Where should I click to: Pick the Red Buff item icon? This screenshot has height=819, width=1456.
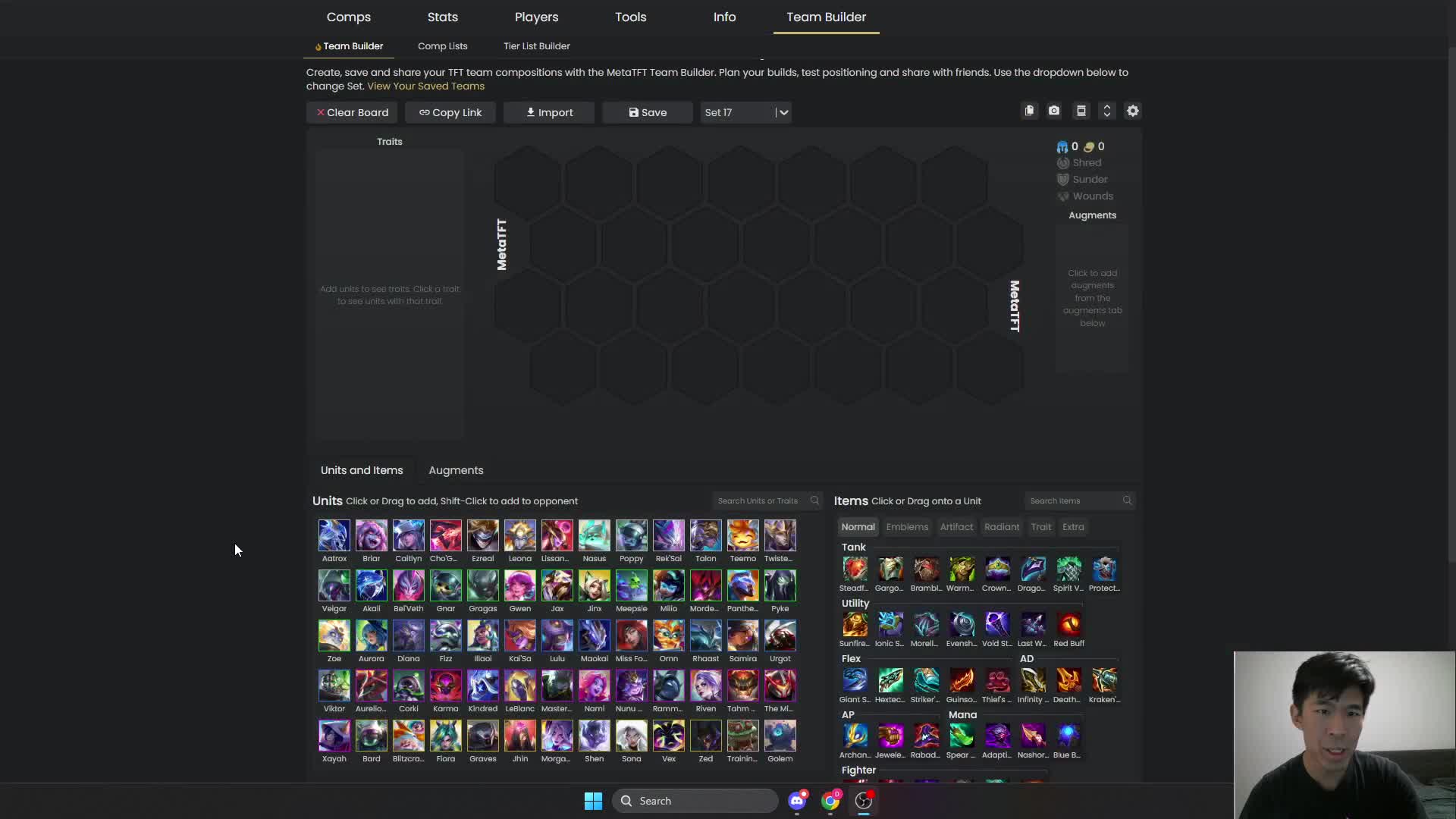pyautogui.click(x=1068, y=624)
